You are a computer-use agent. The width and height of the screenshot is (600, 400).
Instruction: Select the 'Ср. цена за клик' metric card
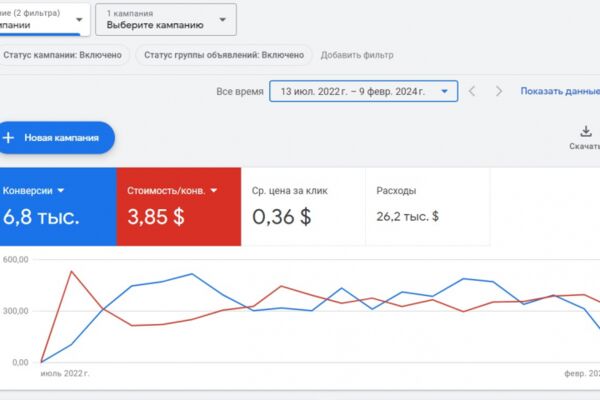click(303, 207)
